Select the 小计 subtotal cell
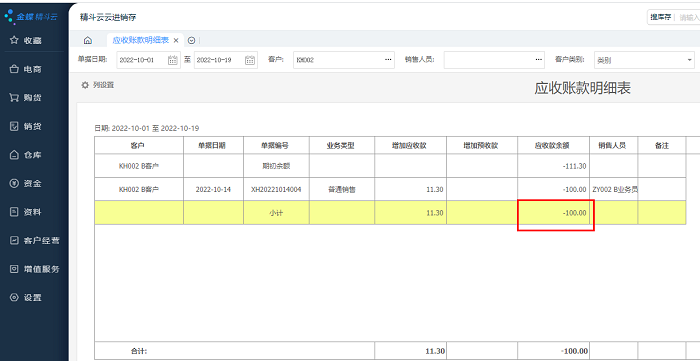 coord(276,213)
